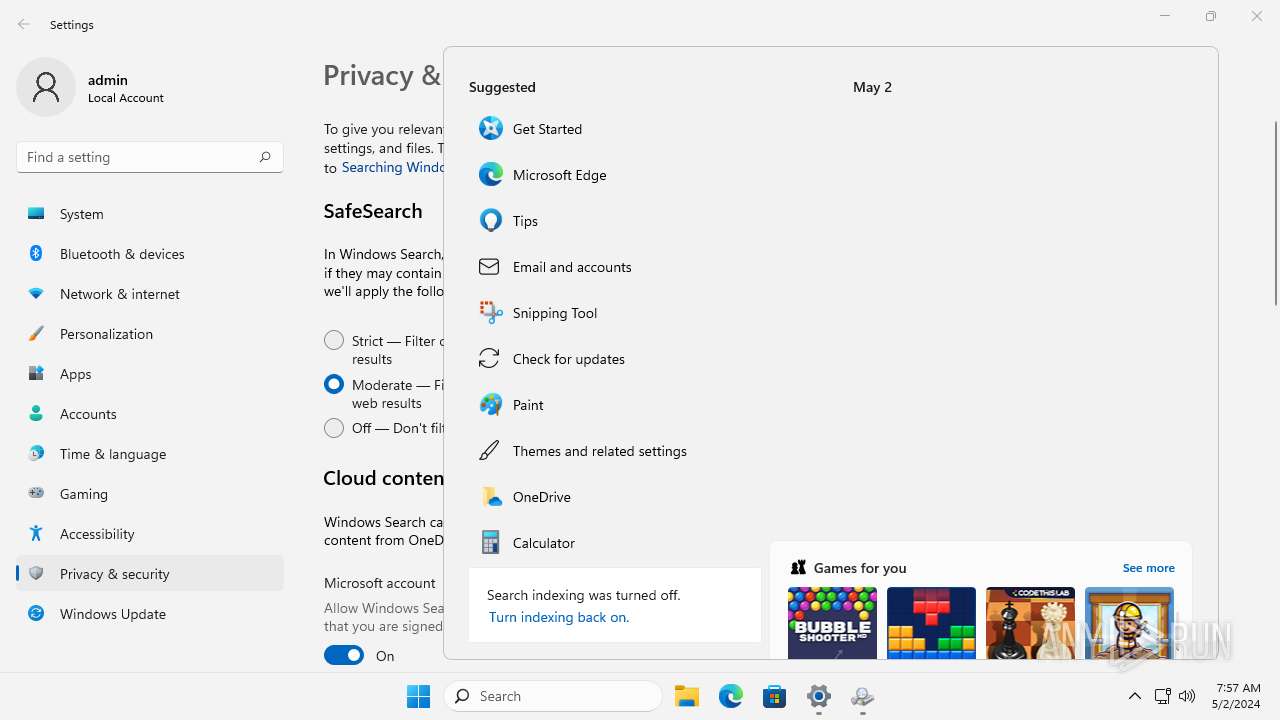The image size is (1280, 720).
Task: Open Accounts settings category
Action: coord(150,414)
